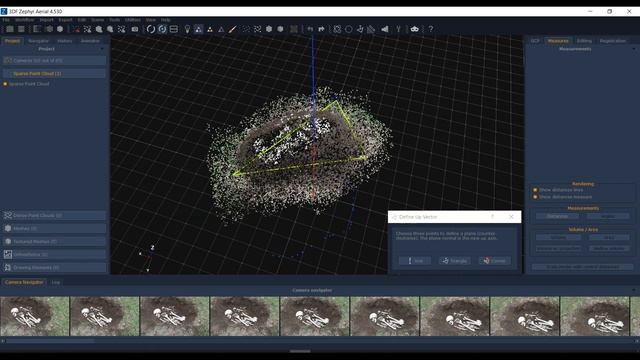Click the dialog help question mark
The height and width of the screenshot is (360, 640).
pyautogui.click(x=492, y=217)
